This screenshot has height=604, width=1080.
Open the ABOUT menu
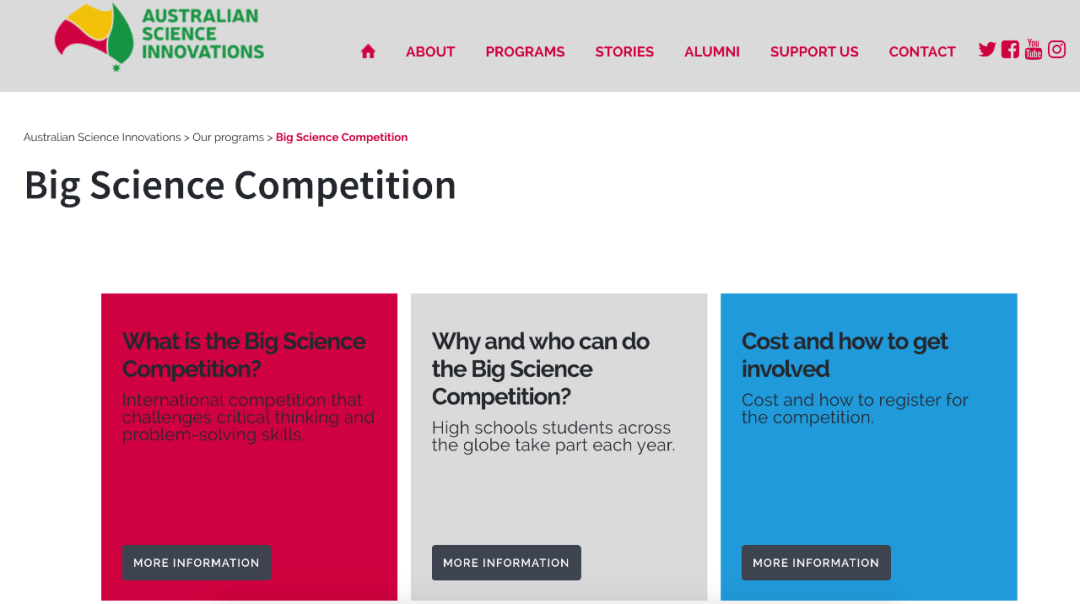430,52
